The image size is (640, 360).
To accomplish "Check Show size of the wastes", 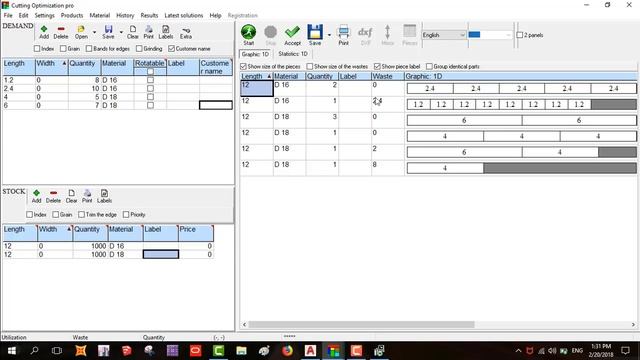I will tap(310, 66).
